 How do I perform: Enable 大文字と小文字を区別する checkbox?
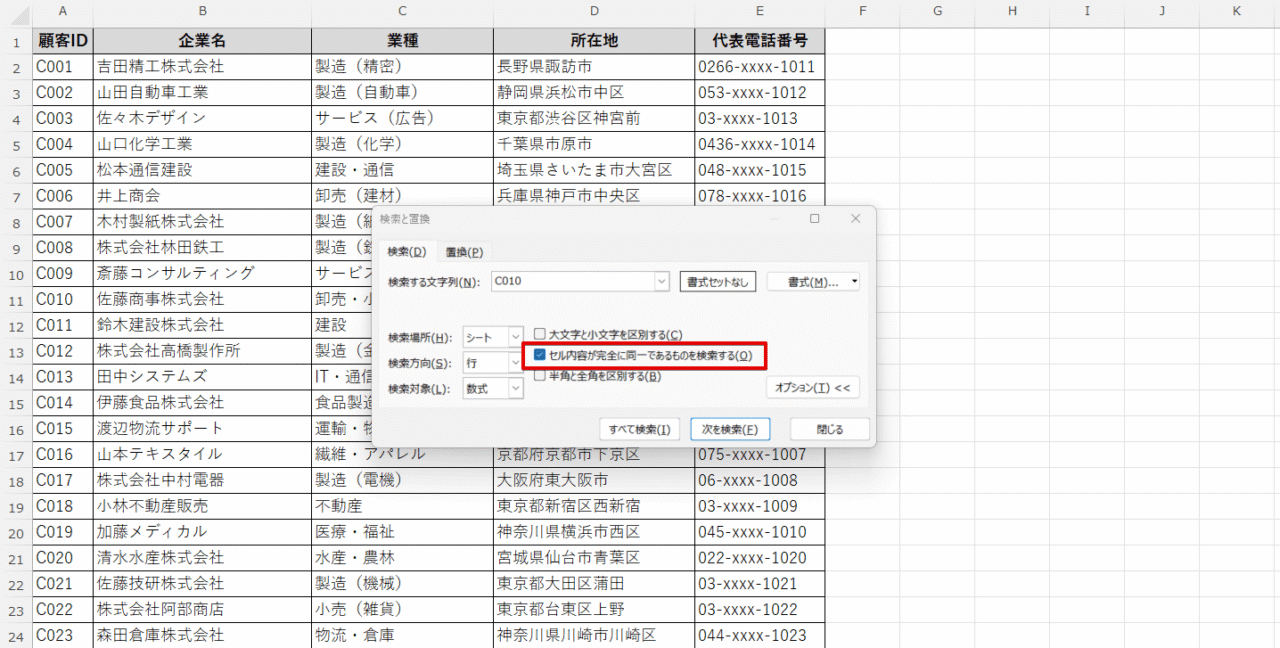coord(540,335)
